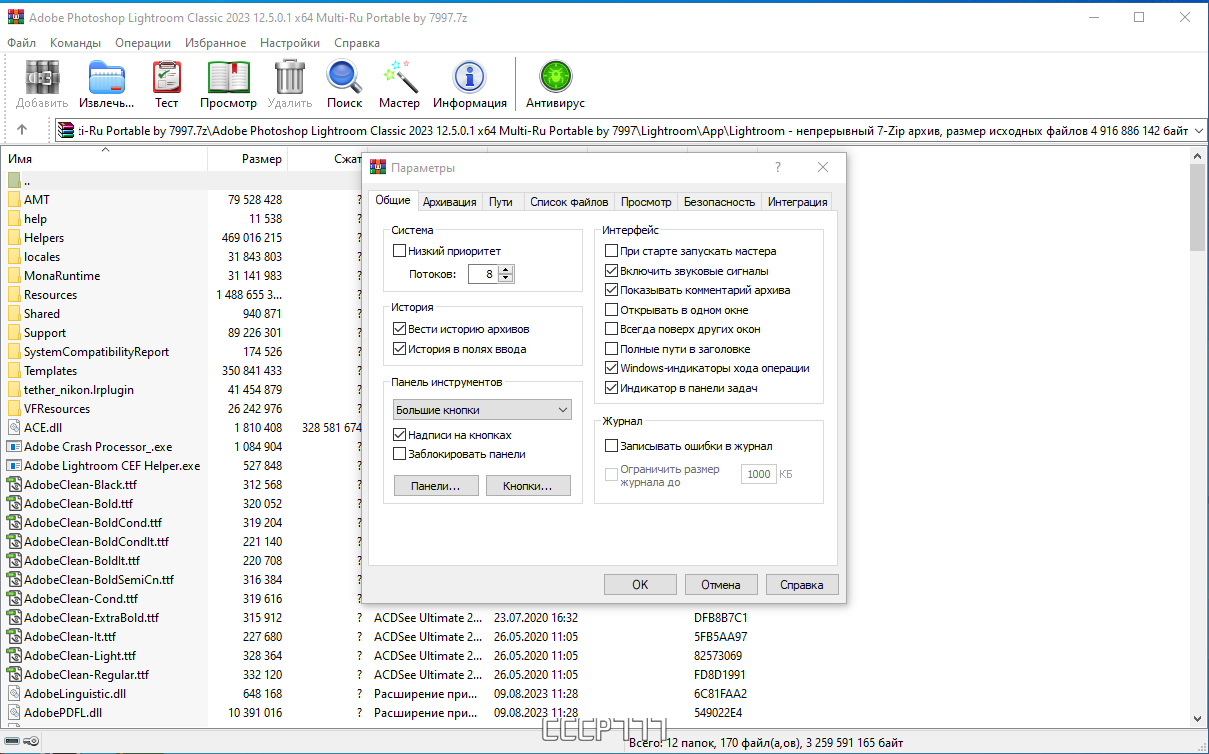
Task: Open the Файл menu
Action: 21,43
